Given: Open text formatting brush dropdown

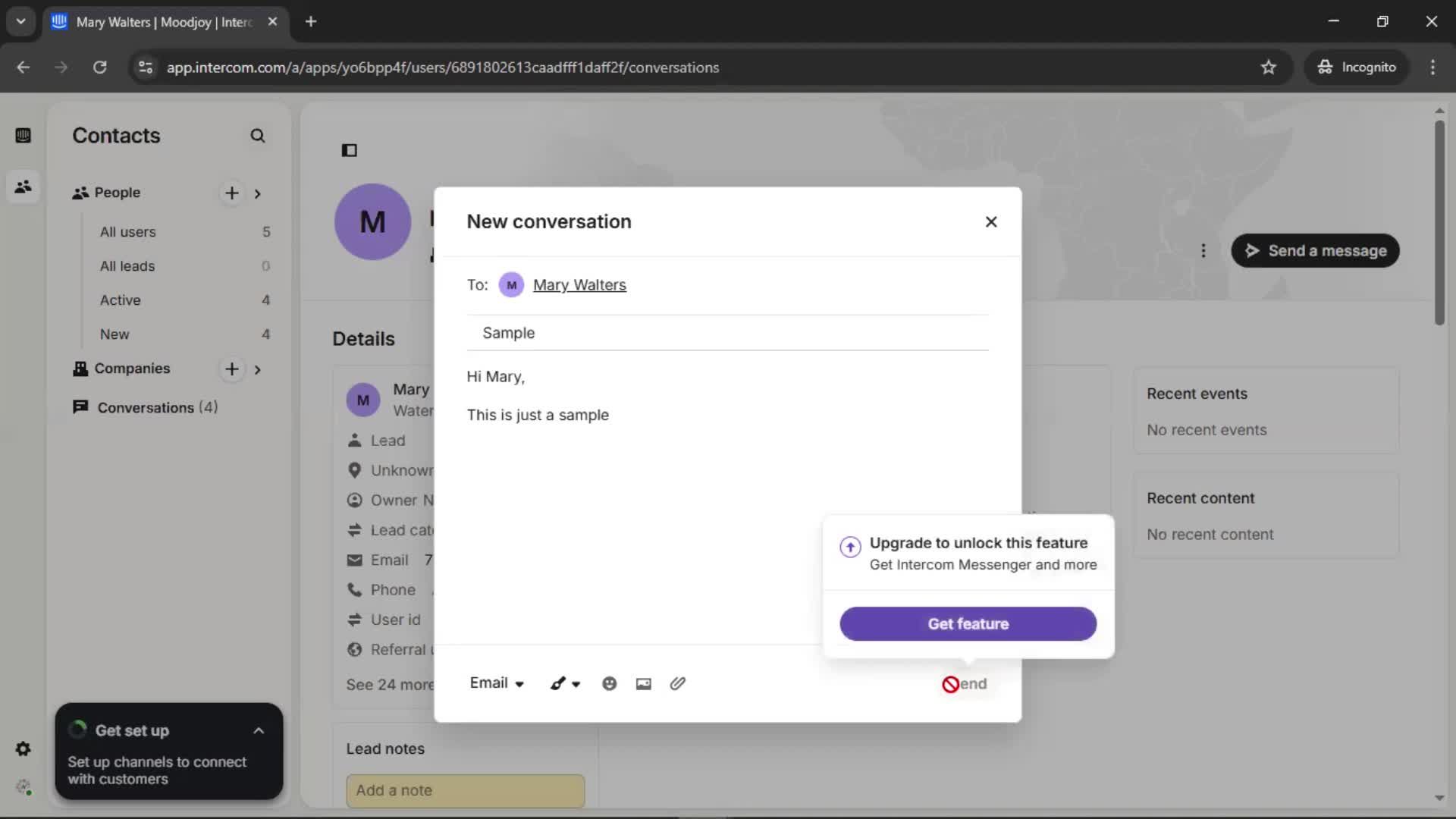Looking at the screenshot, I should [x=565, y=684].
